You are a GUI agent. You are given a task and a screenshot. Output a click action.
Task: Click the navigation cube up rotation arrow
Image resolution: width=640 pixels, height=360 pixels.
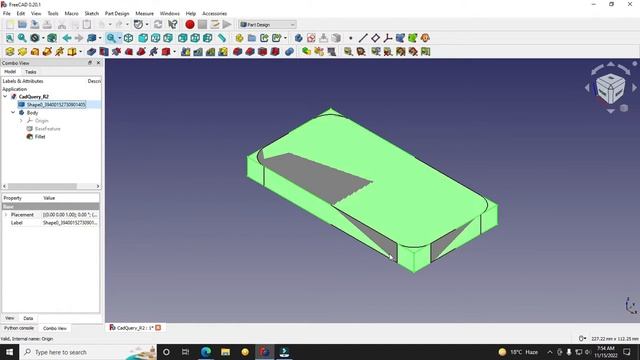611,64
